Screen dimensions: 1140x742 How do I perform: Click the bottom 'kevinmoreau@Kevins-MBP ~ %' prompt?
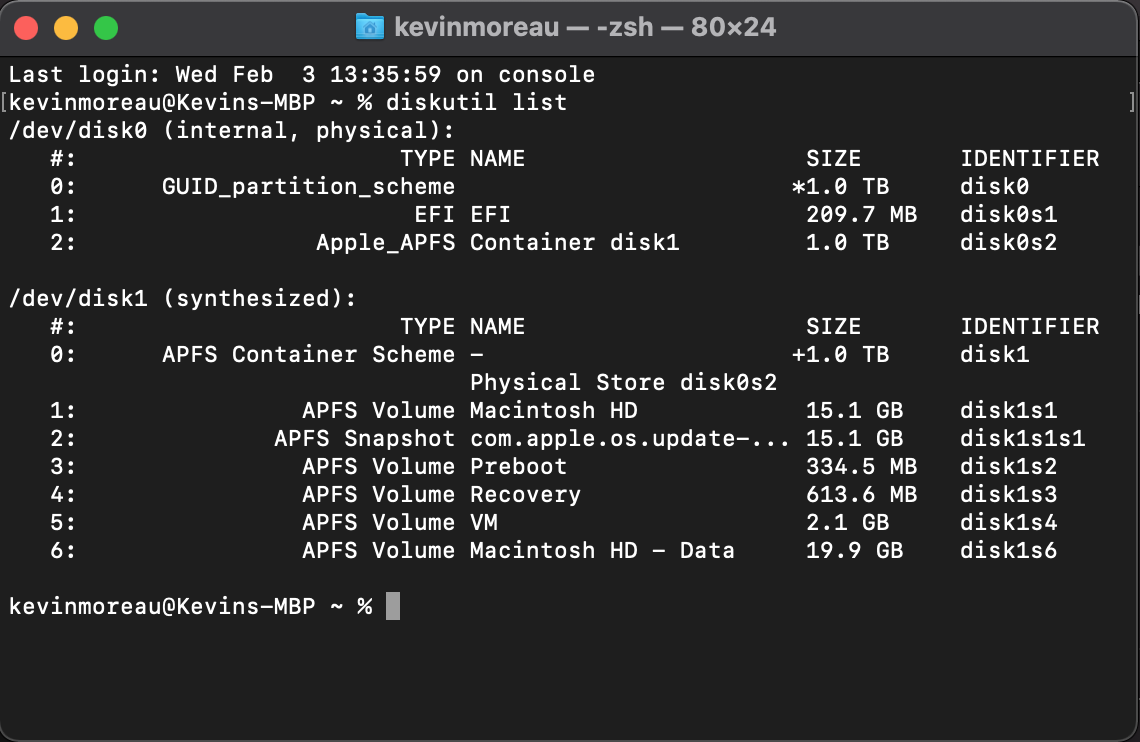click(x=190, y=606)
